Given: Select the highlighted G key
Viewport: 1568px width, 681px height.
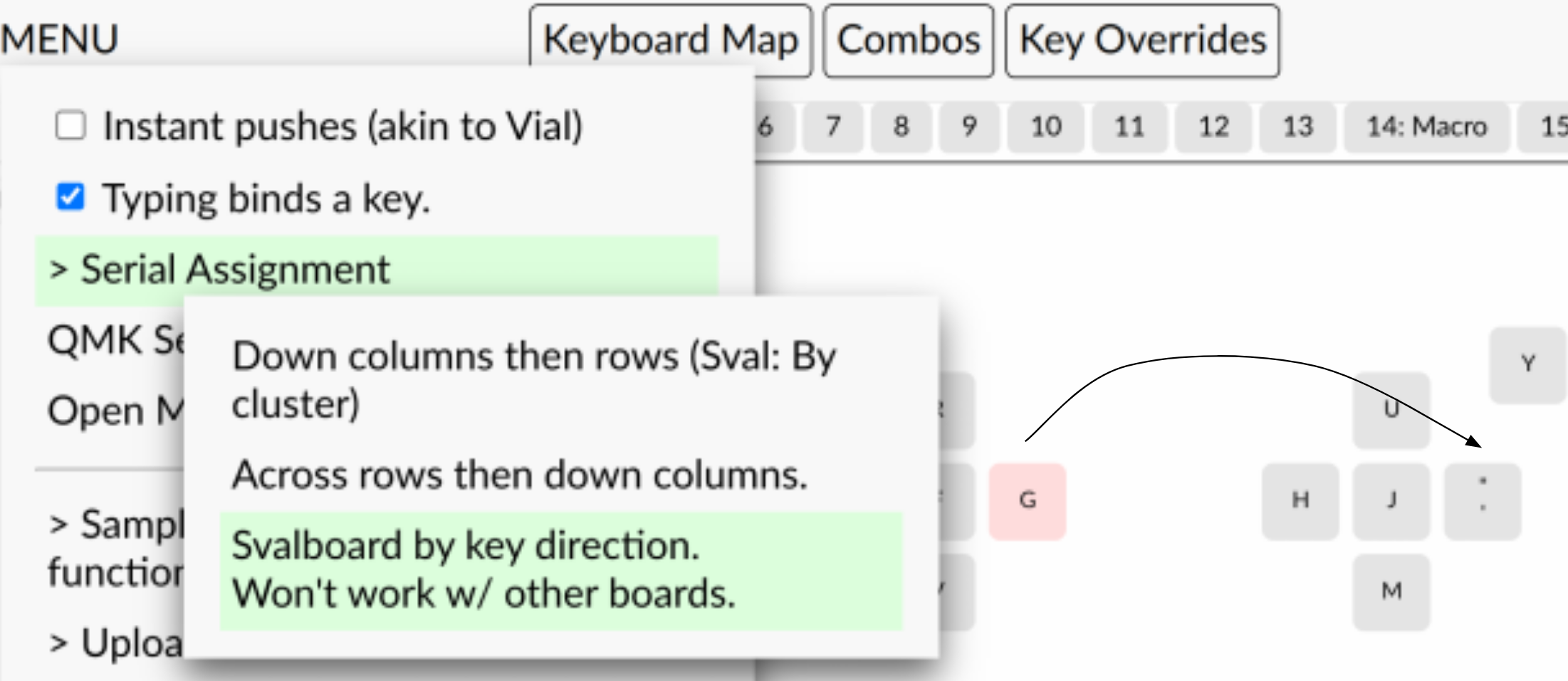Looking at the screenshot, I should (x=1028, y=501).
